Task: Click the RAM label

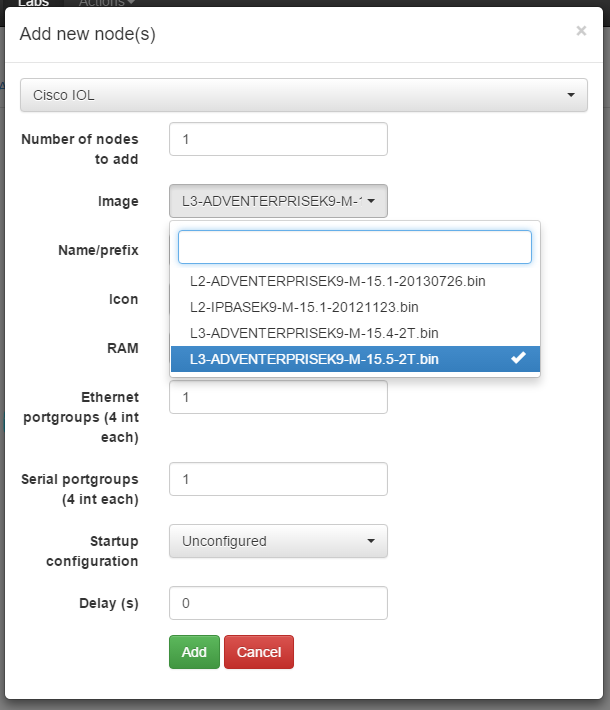Action: 123,348
